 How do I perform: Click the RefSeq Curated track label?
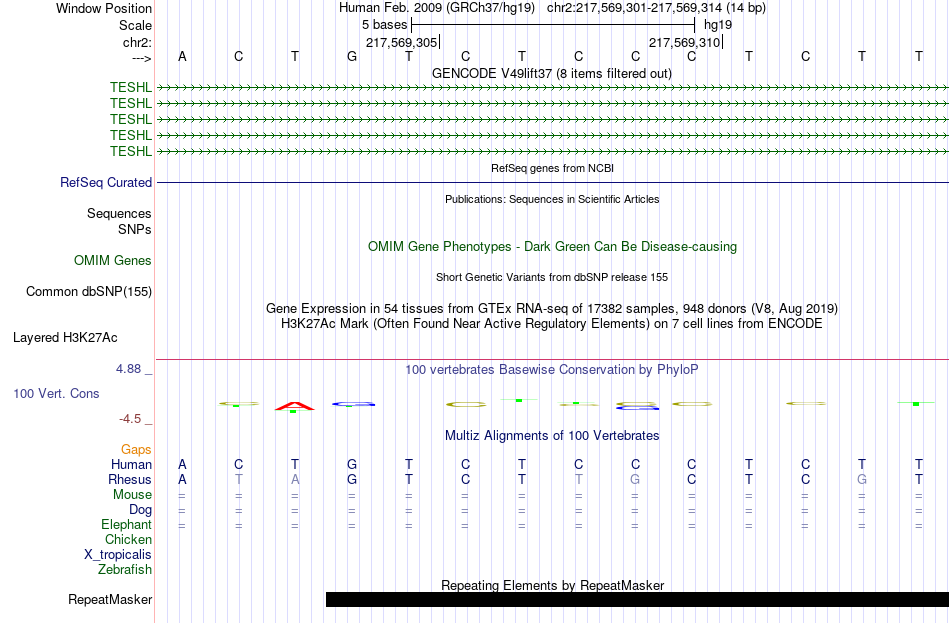click(x=106, y=182)
